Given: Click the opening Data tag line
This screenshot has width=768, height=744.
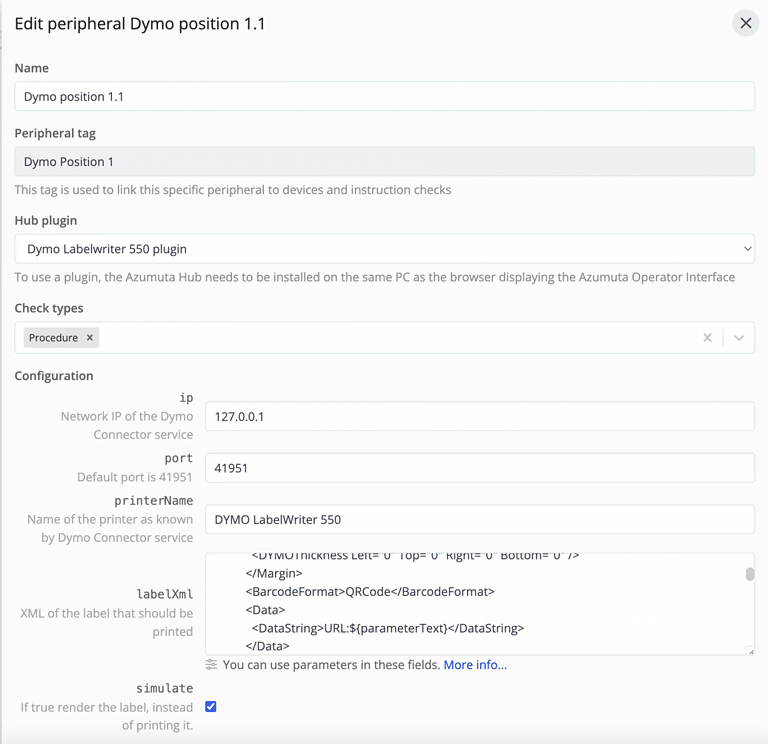Looking at the screenshot, I should tap(265, 610).
